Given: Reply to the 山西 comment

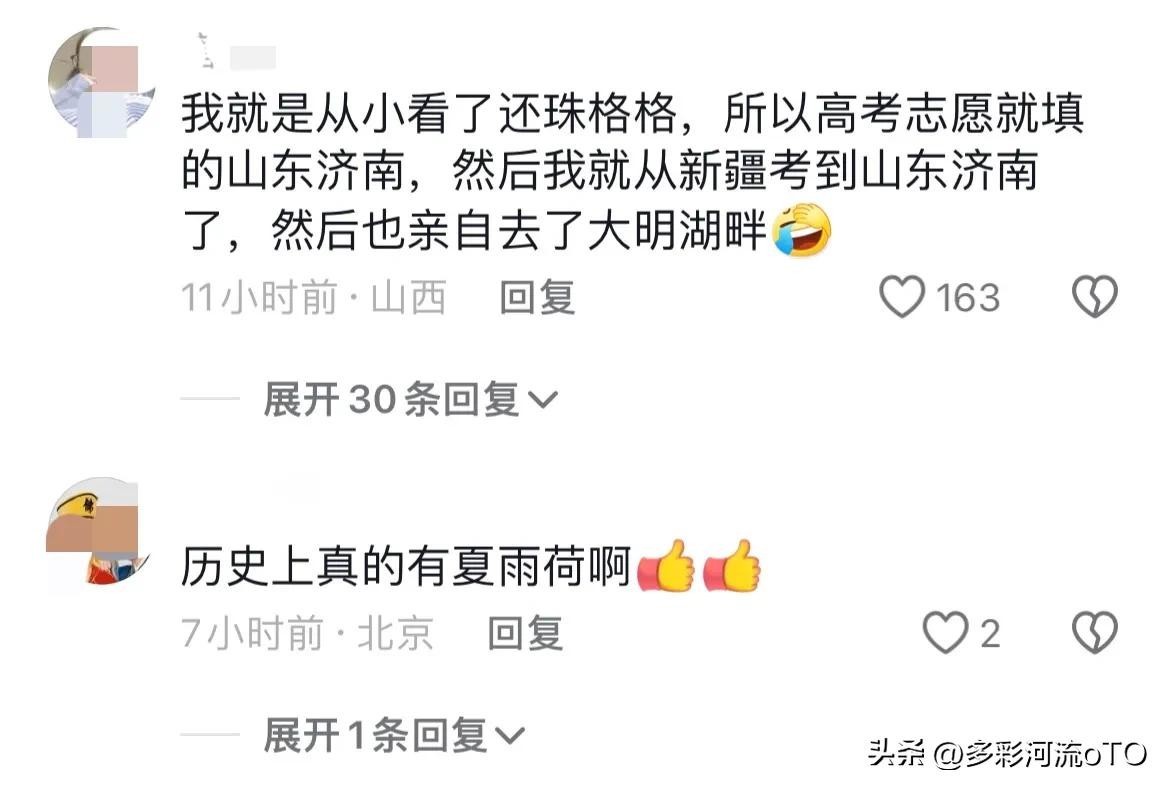Looking at the screenshot, I should pyautogui.click(x=537, y=297).
